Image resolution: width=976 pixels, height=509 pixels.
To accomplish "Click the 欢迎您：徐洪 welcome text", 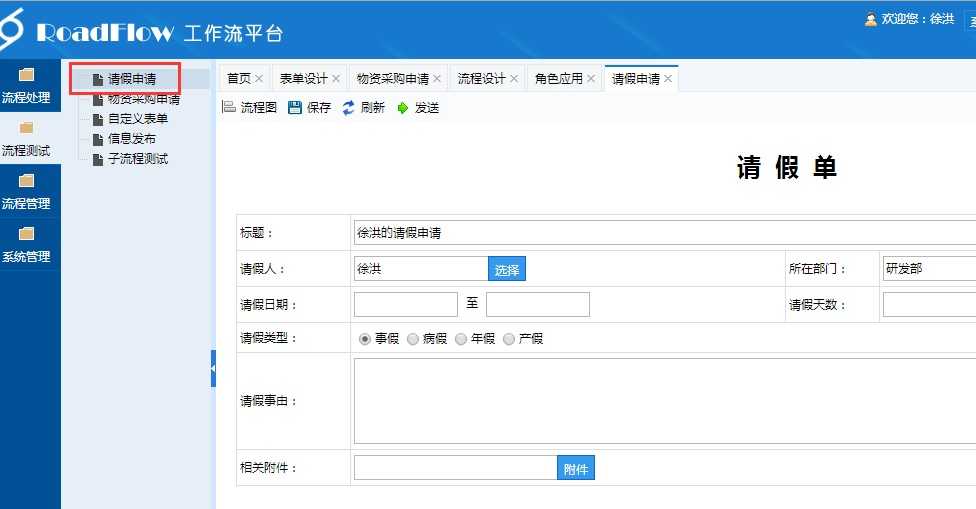I will click(x=917, y=19).
